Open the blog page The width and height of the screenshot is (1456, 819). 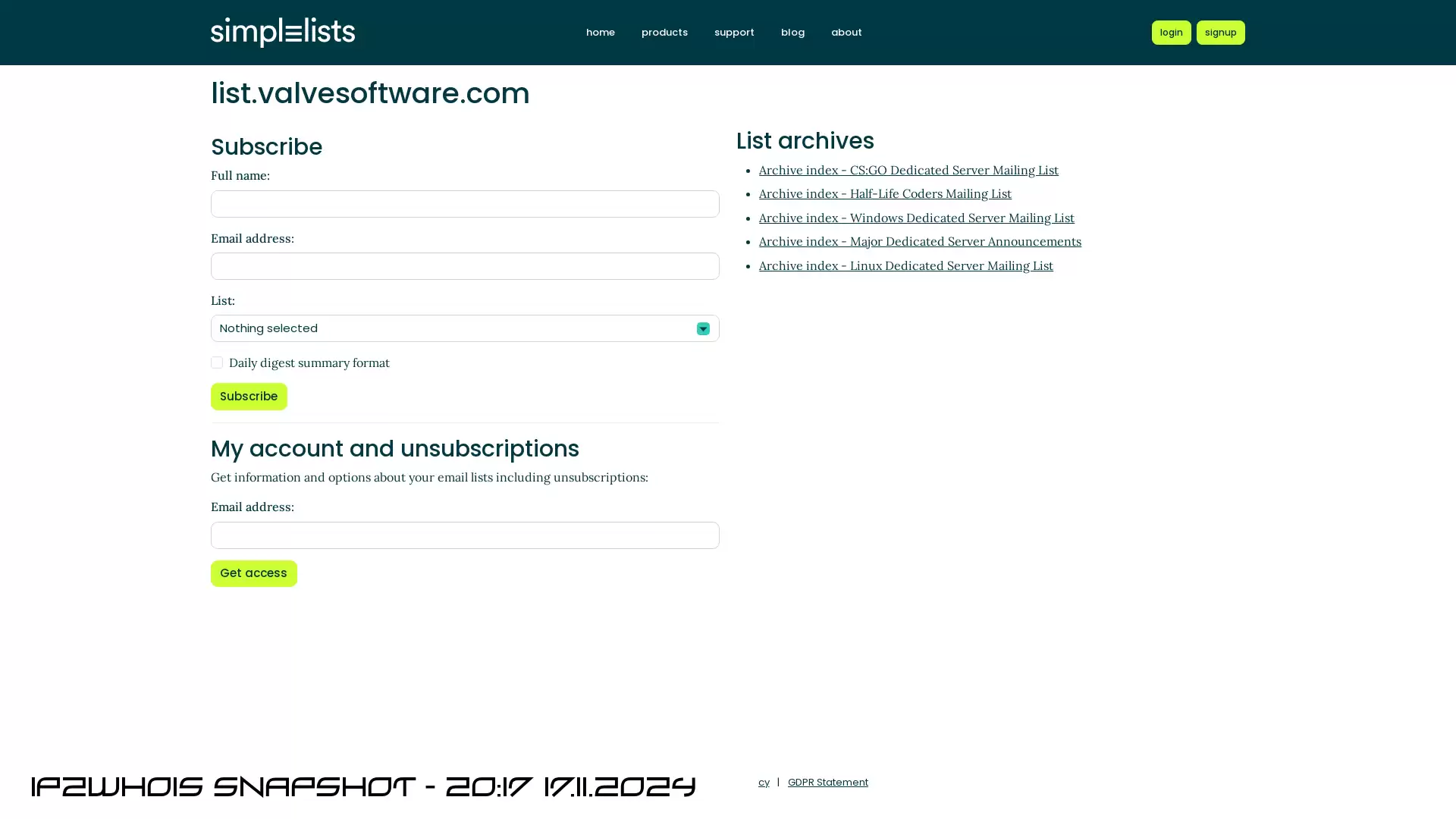[x=792, y=33]
